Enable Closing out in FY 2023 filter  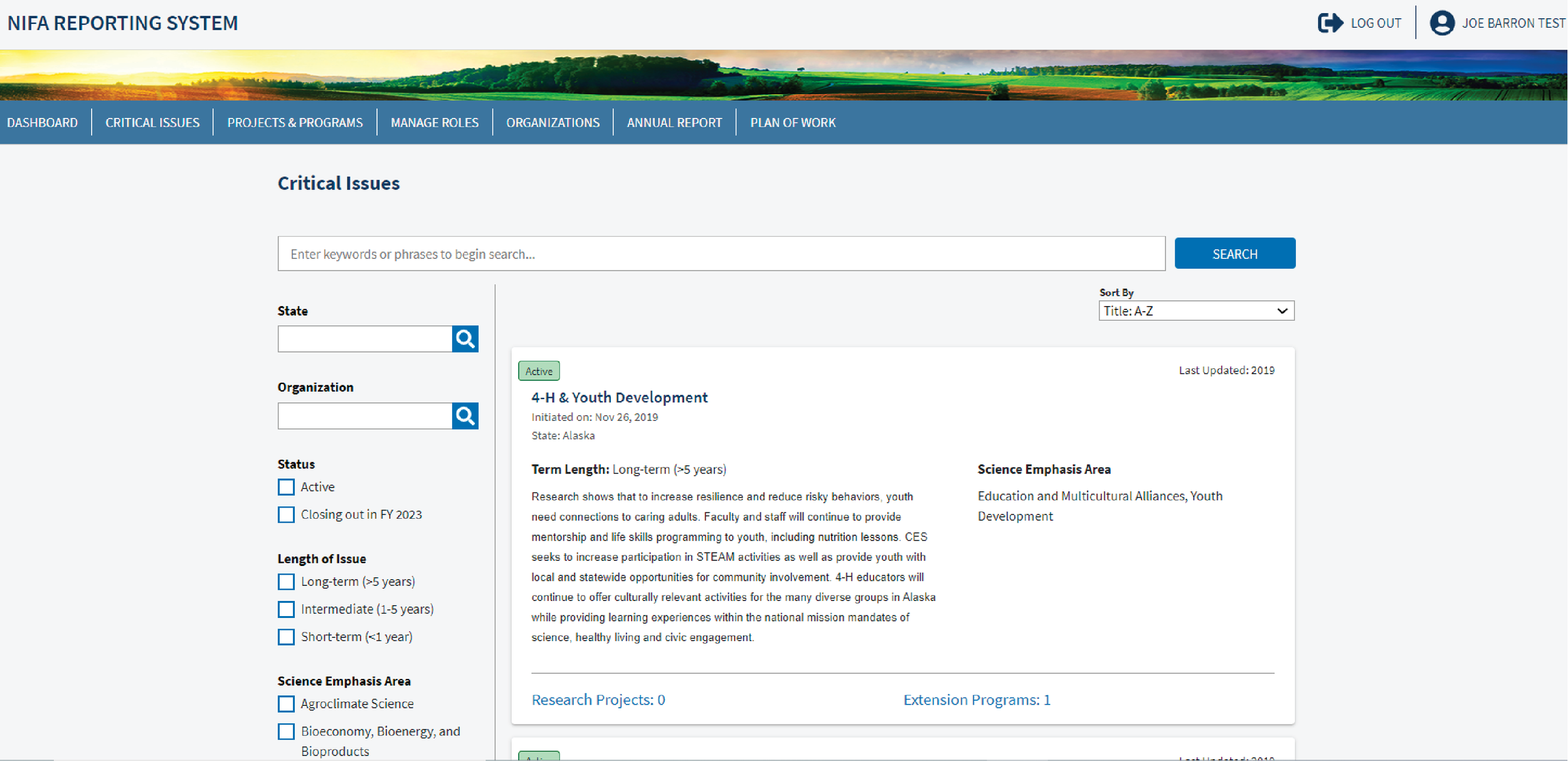pos(286,514)
